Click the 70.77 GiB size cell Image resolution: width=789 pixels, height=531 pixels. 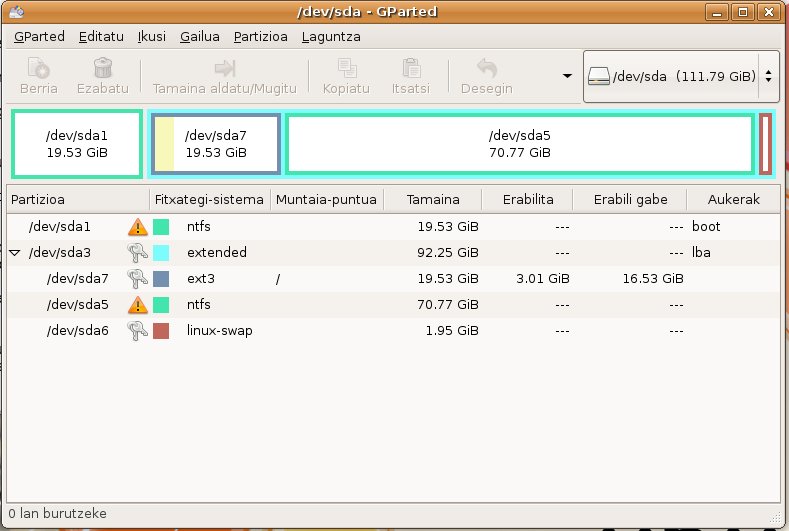click(447, 305)
